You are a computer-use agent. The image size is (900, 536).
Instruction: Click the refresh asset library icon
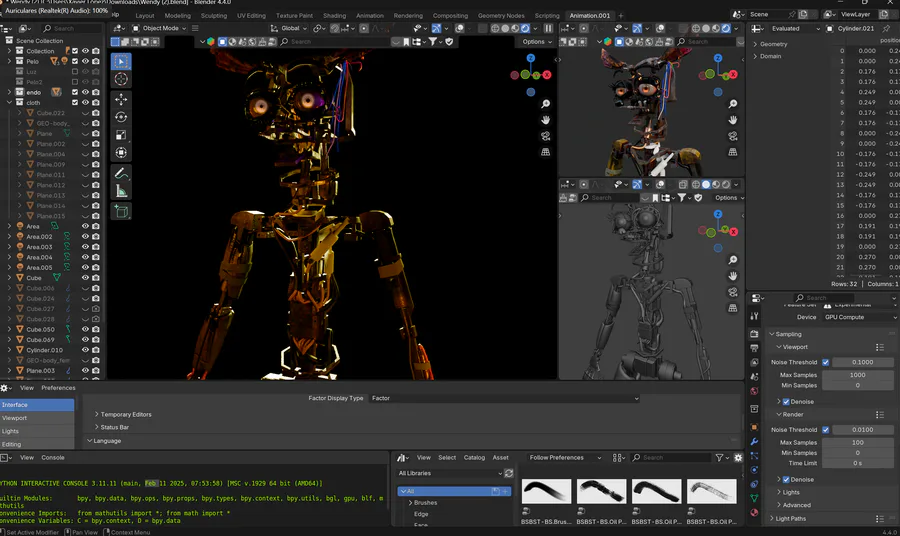pos(509,473)
